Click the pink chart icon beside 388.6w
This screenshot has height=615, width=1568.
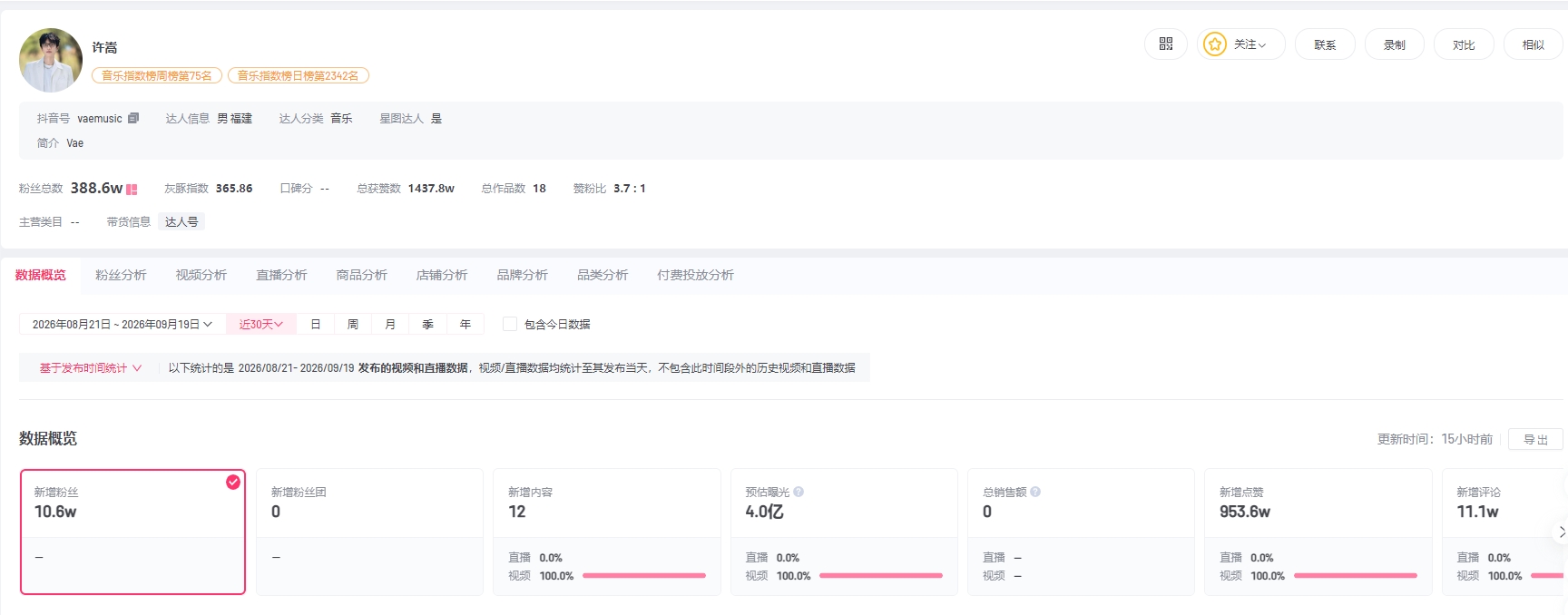click(132, 189)
